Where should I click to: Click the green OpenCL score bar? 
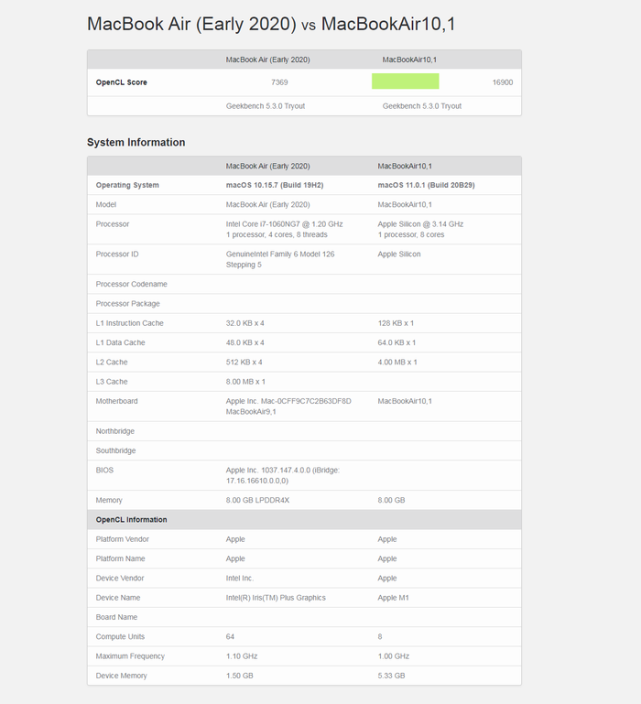pyautogui.click(x=405, y=81)
